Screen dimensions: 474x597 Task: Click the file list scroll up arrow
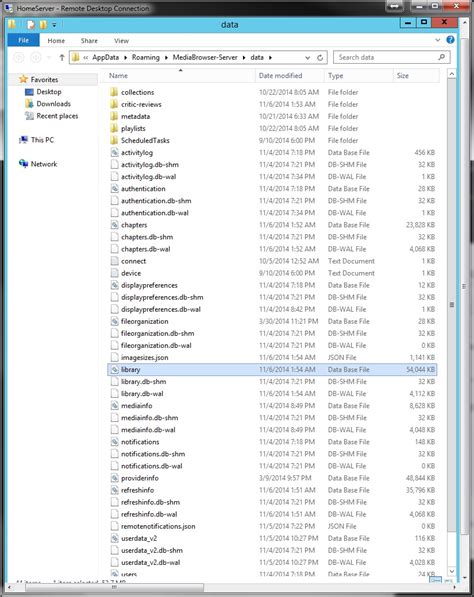452,74
